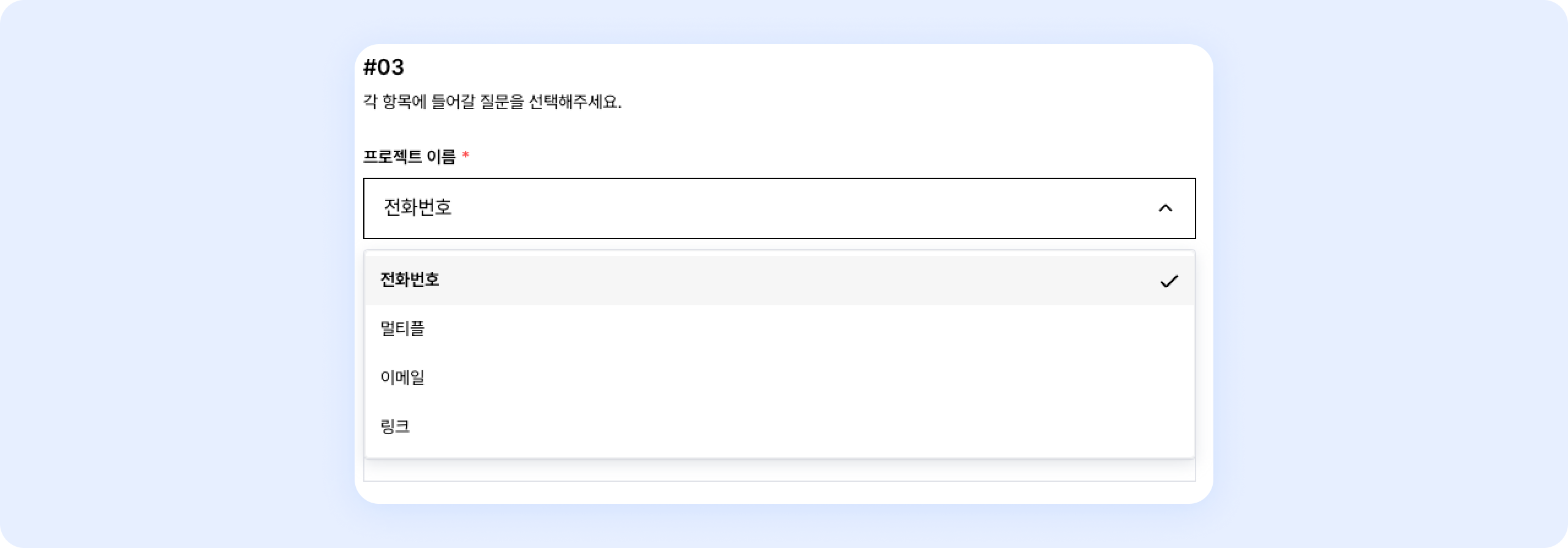Select the 멀티플 option
Screen dimensions: 1568x548
pos(402,329)
